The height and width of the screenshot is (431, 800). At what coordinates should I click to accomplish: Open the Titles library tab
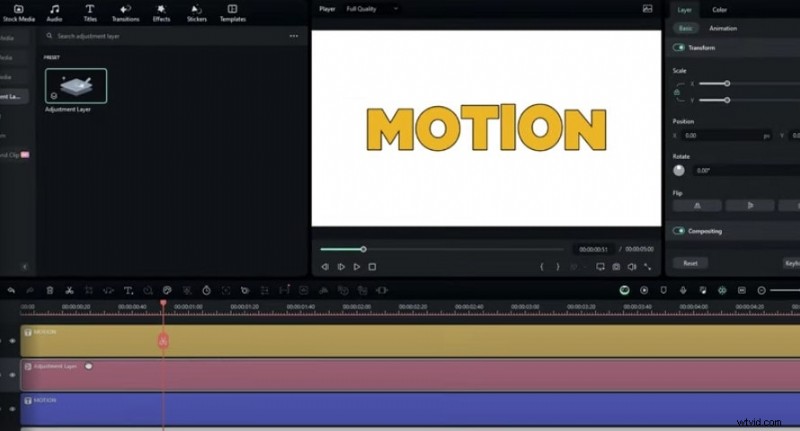click(x=89, y=12)
